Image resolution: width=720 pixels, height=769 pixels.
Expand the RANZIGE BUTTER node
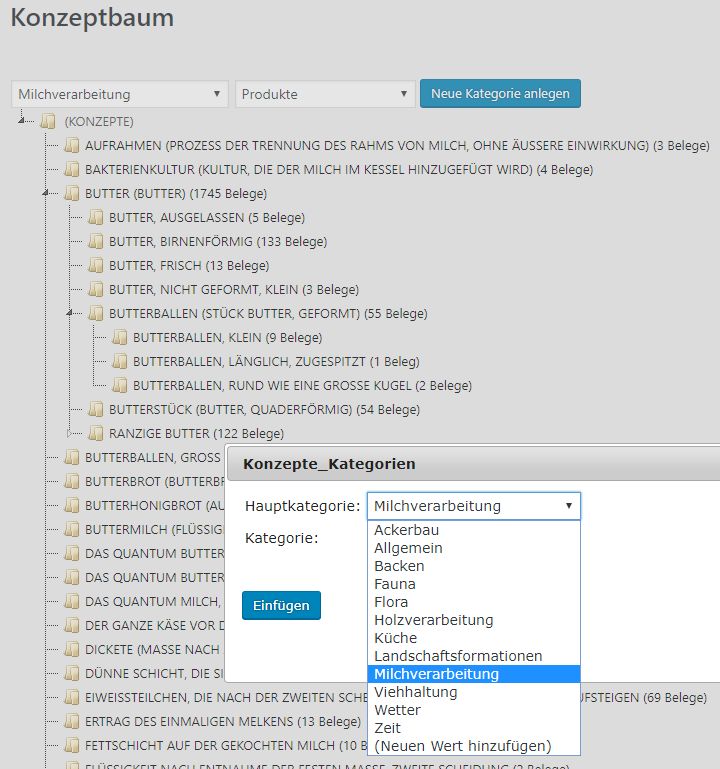click(x=70, y=433)
